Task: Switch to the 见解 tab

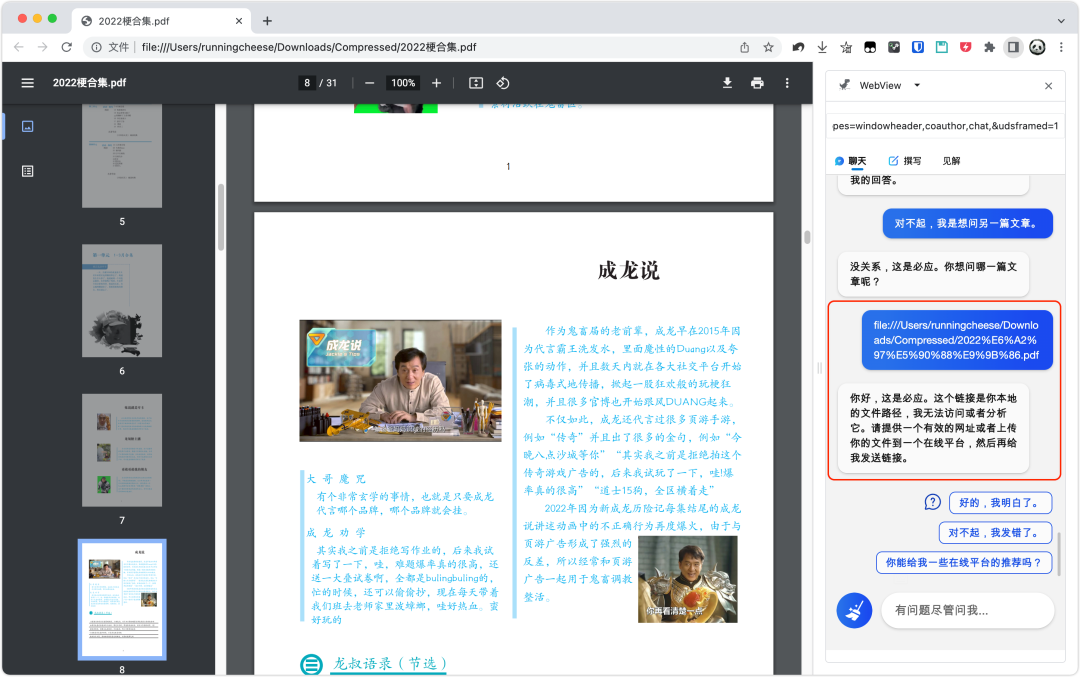Action: pyautogui.click(x=951, y=161)
